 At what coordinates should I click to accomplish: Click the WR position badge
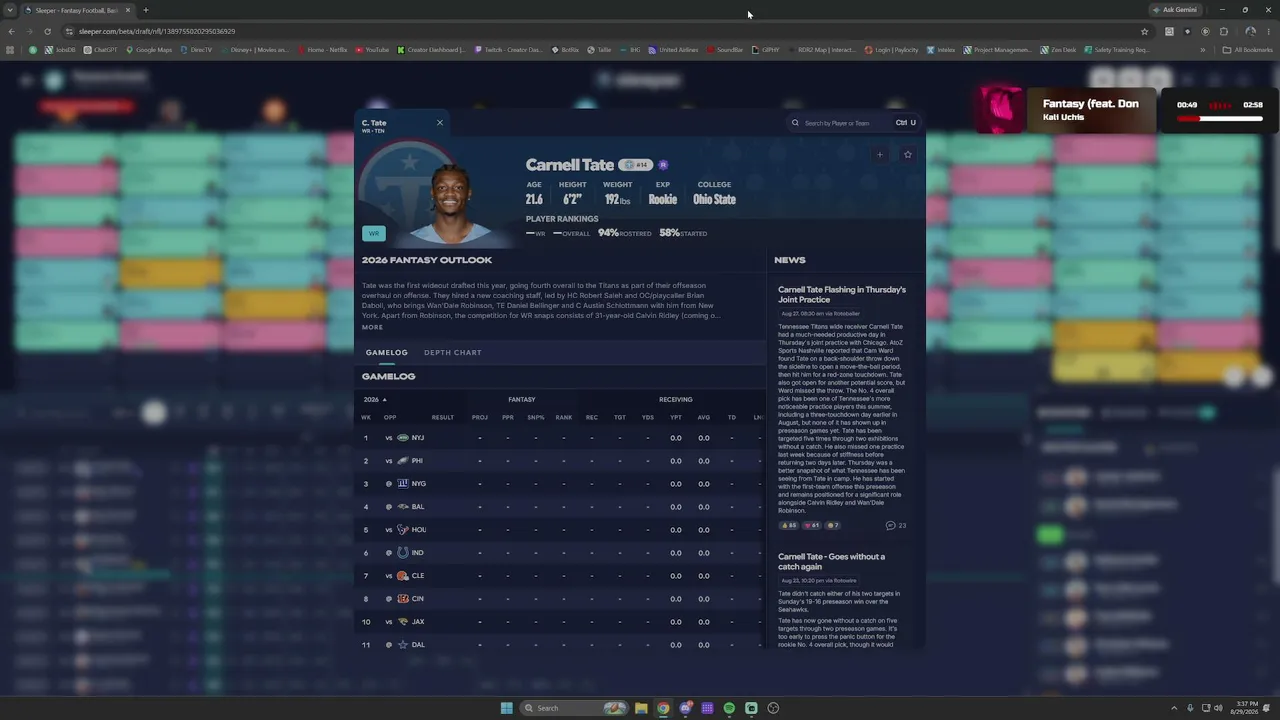373,233
